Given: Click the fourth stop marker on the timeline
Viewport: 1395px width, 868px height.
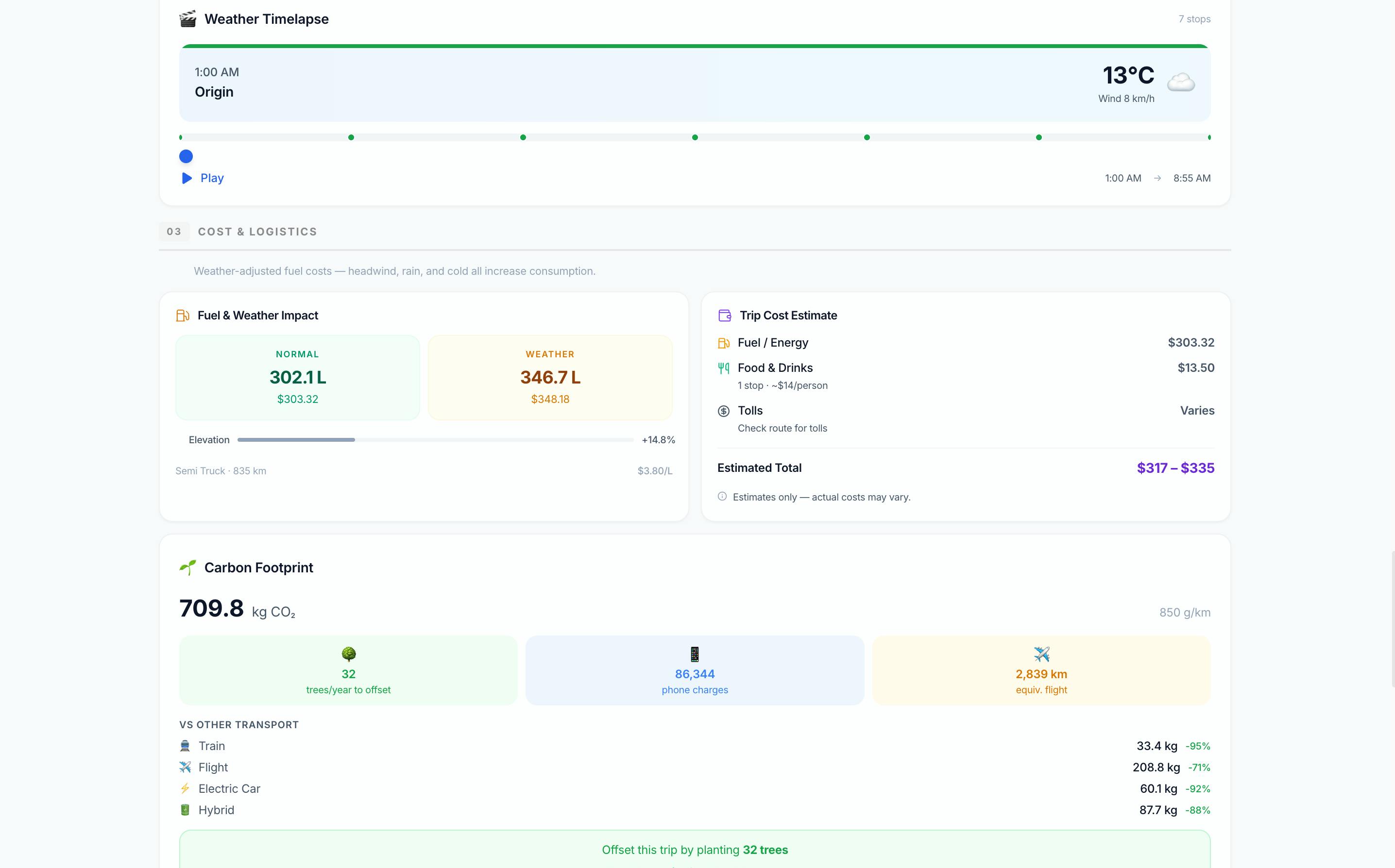Looking at the screenshot, I should click(x=695, y=137).
